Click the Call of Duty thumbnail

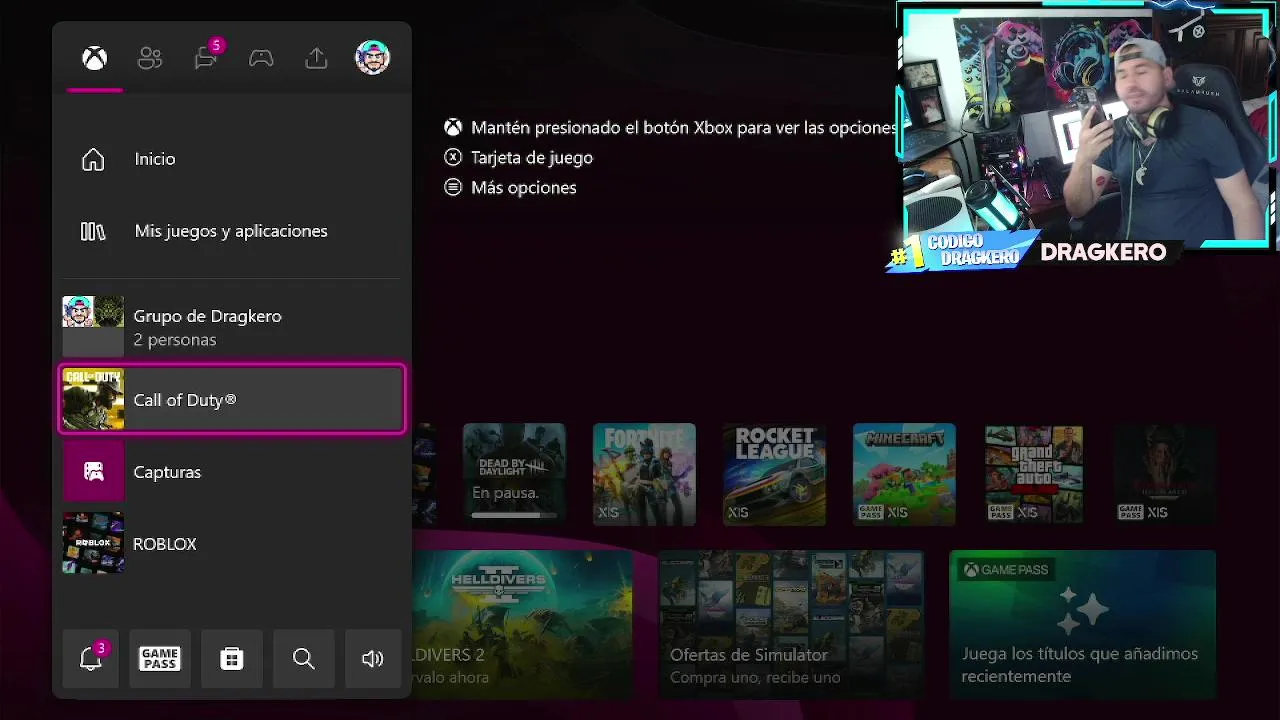[x=93, y=399]
